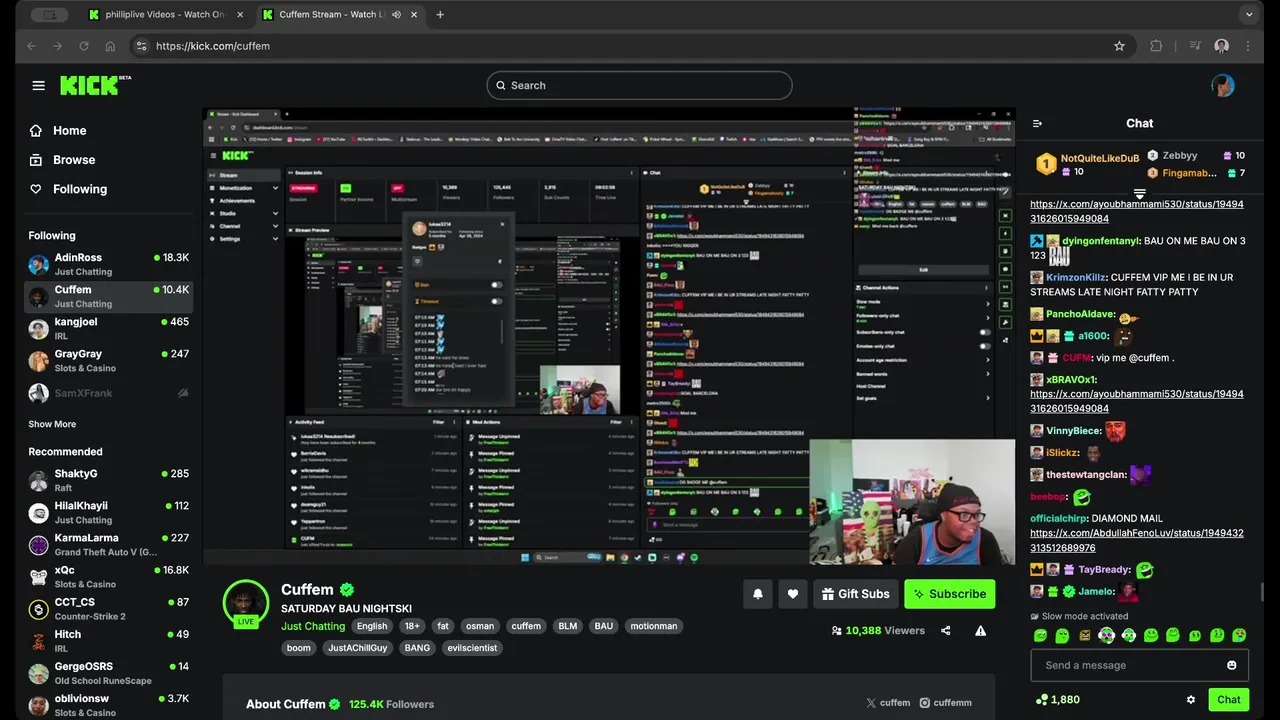Open officialchirp's x.com link in chat
1280x720 pixels.
(x=1137, y=541)
